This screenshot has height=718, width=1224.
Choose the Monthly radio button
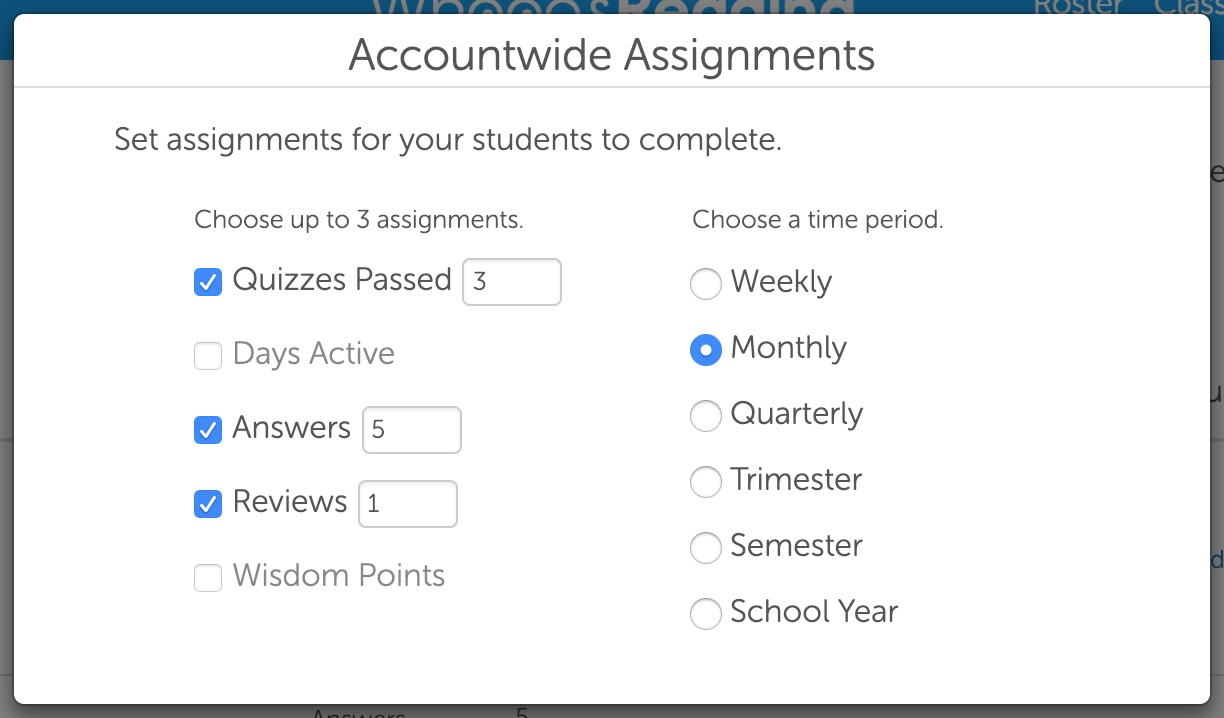706,350
